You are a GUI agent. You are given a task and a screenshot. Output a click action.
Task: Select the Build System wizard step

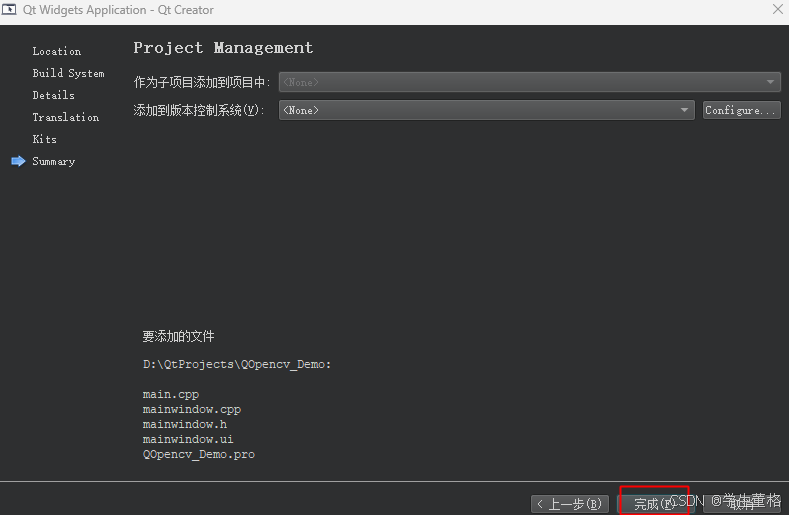68,73
